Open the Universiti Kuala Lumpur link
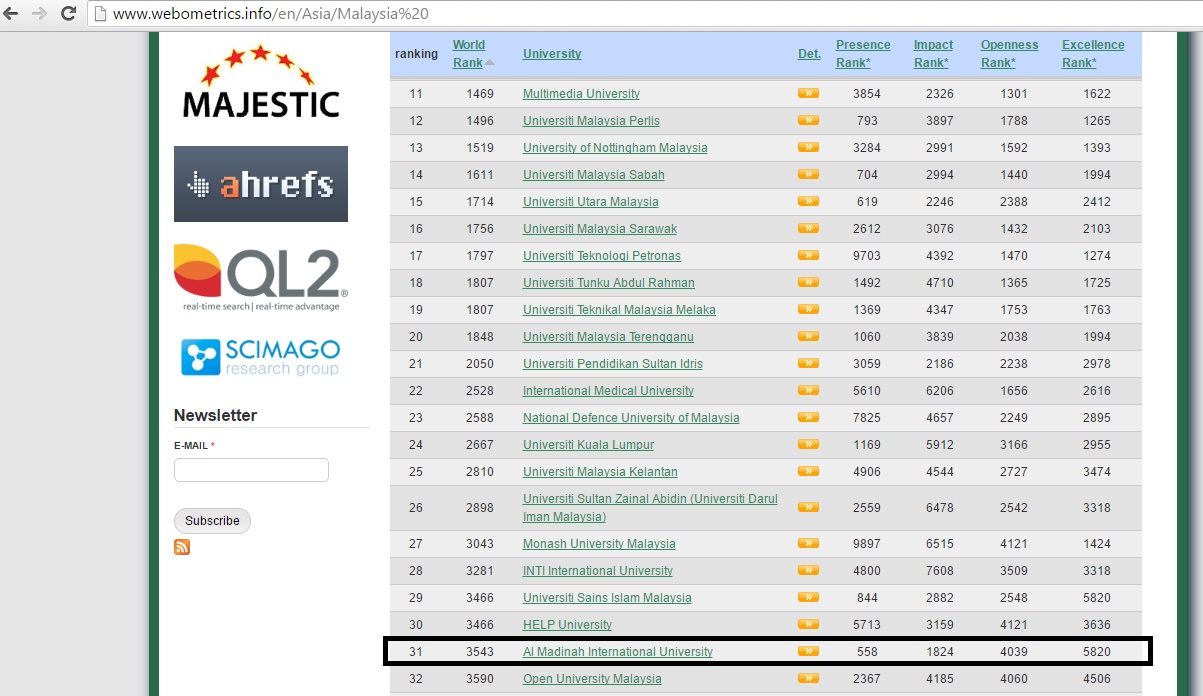The height and width of the screenshot is (696, 1203). point(588,445)
